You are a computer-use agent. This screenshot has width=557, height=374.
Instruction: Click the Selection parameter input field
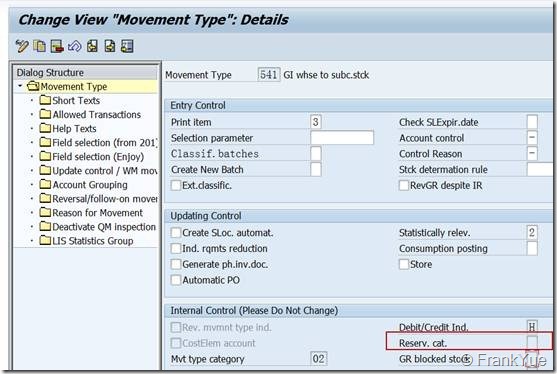coord(342,138)
